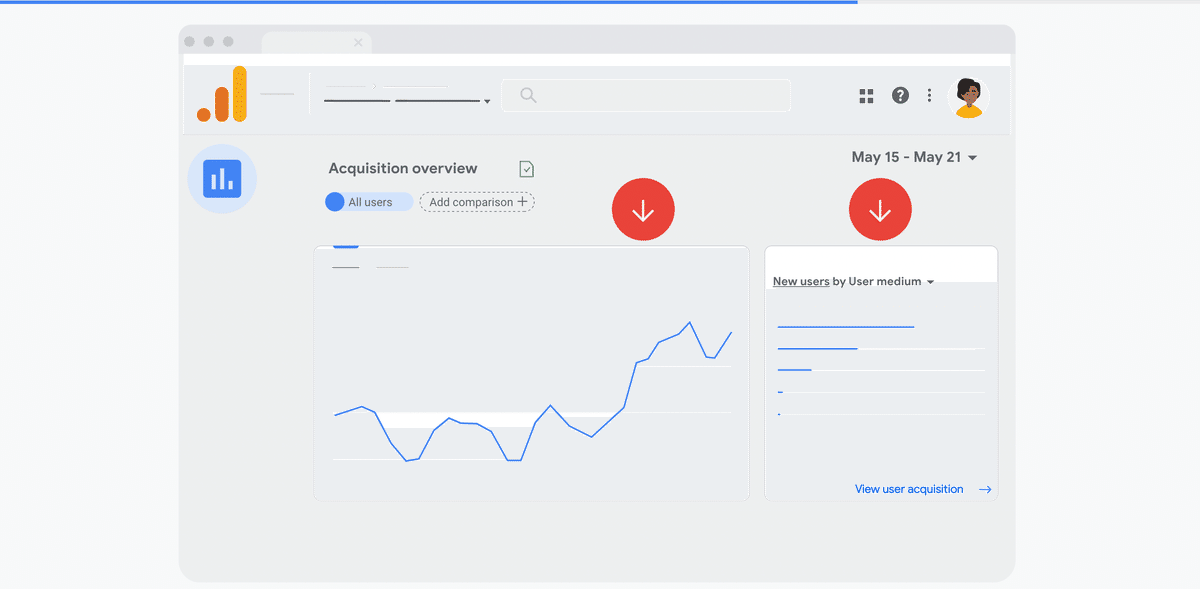Click inside the search input field
Viewport: 1200px width, 589px height.
coord(645,94)
